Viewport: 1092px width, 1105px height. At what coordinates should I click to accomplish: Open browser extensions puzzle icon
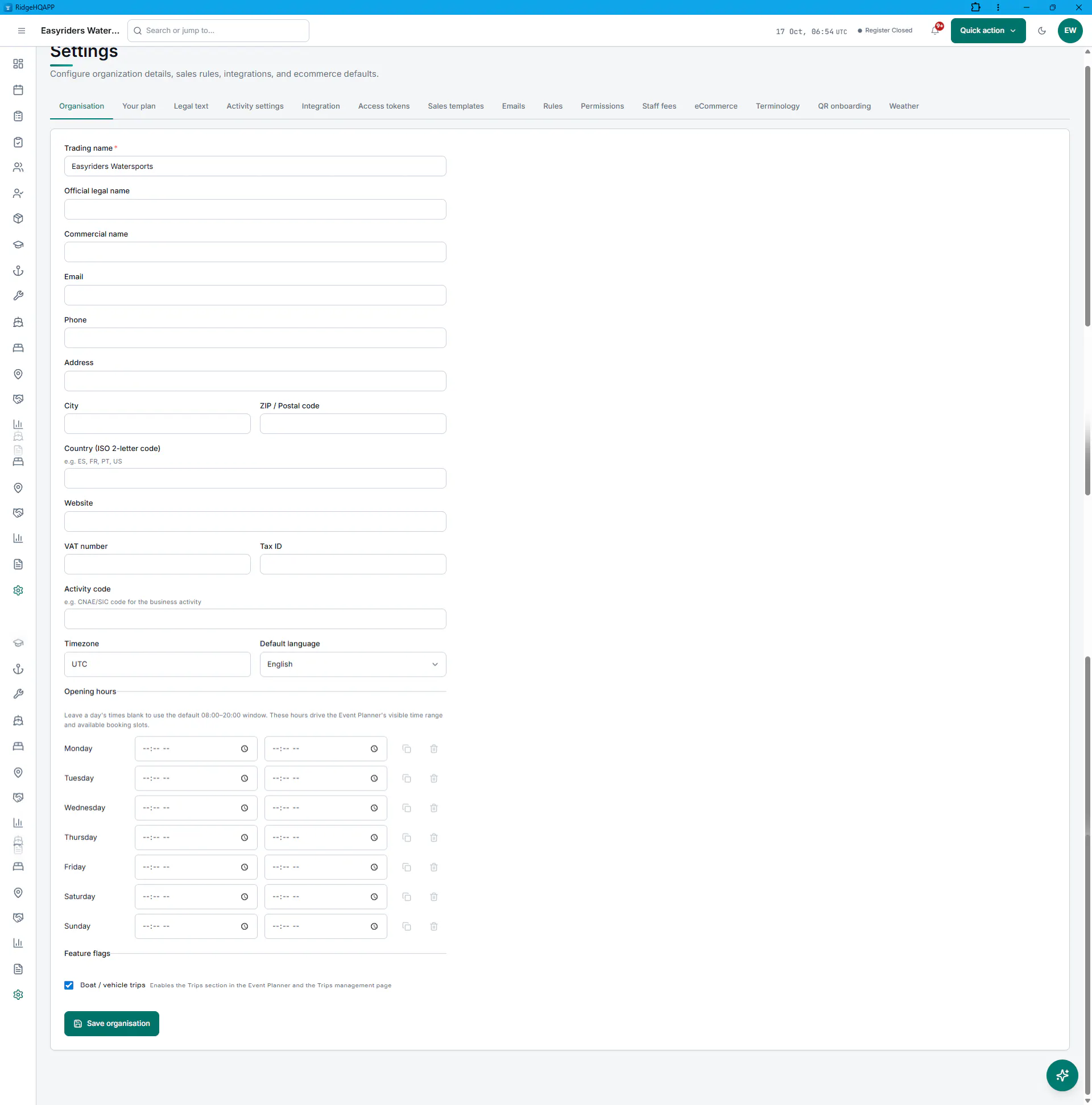click(x=975, y=7)
